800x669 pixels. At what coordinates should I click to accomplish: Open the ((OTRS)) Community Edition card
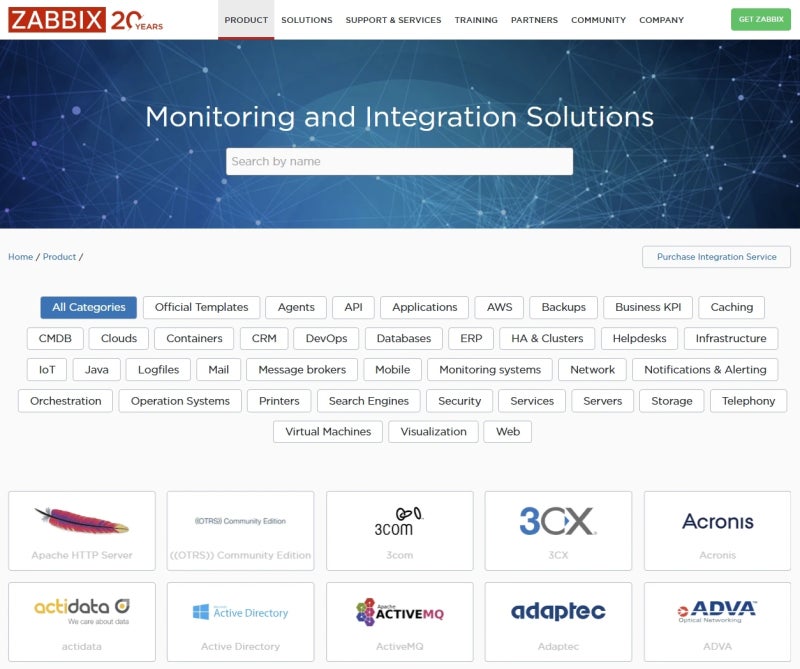pyautogui.click(x=240, y=531)
